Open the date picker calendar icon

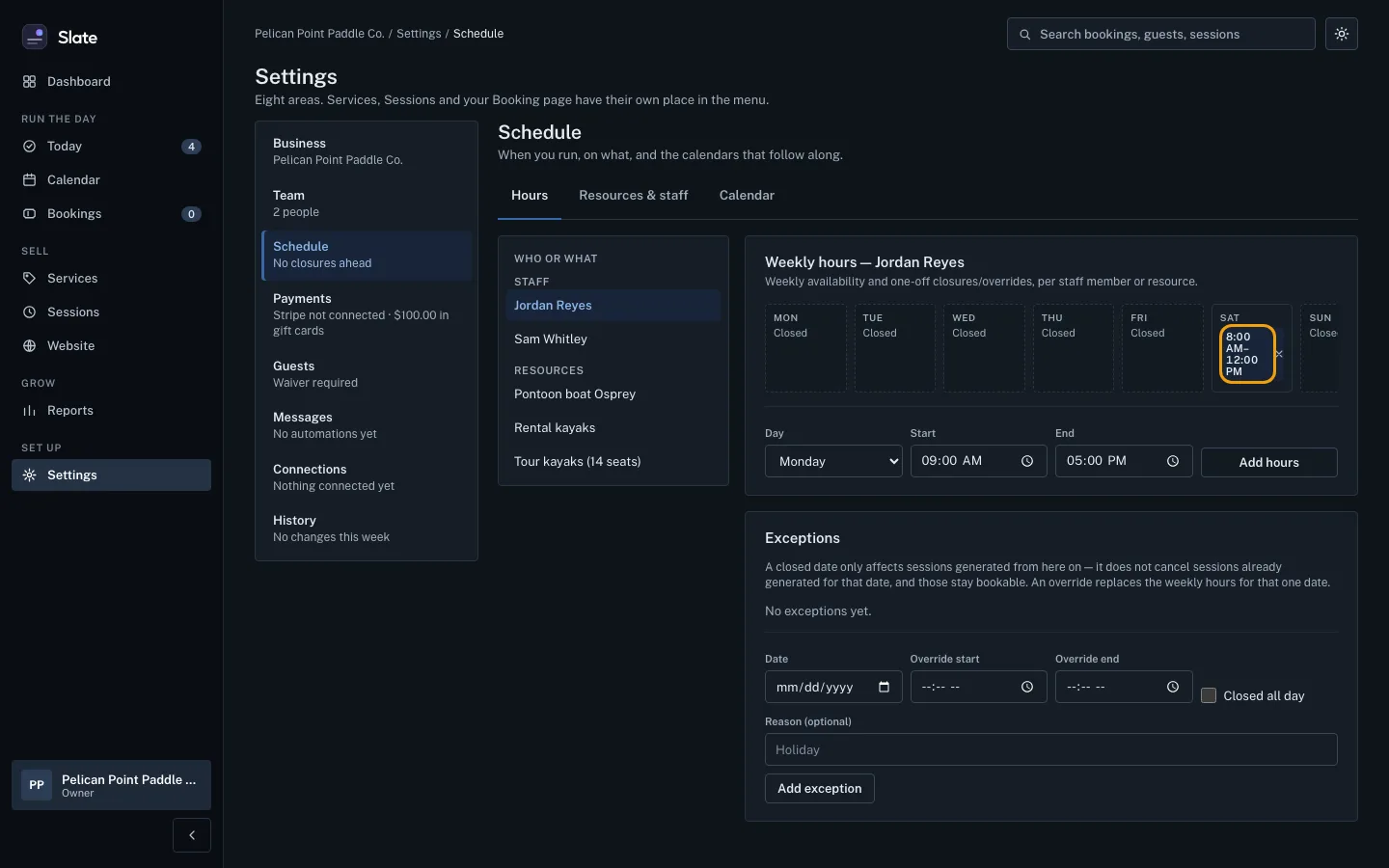(884, 687)
